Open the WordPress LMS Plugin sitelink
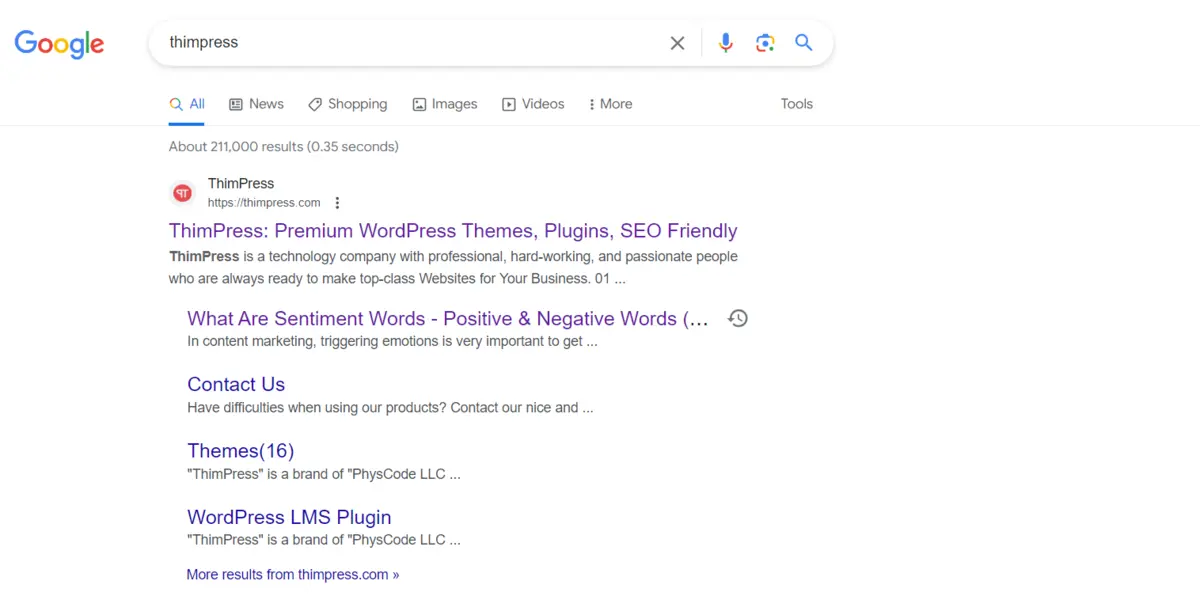The image size is (1200, 615). pos(289,518)
